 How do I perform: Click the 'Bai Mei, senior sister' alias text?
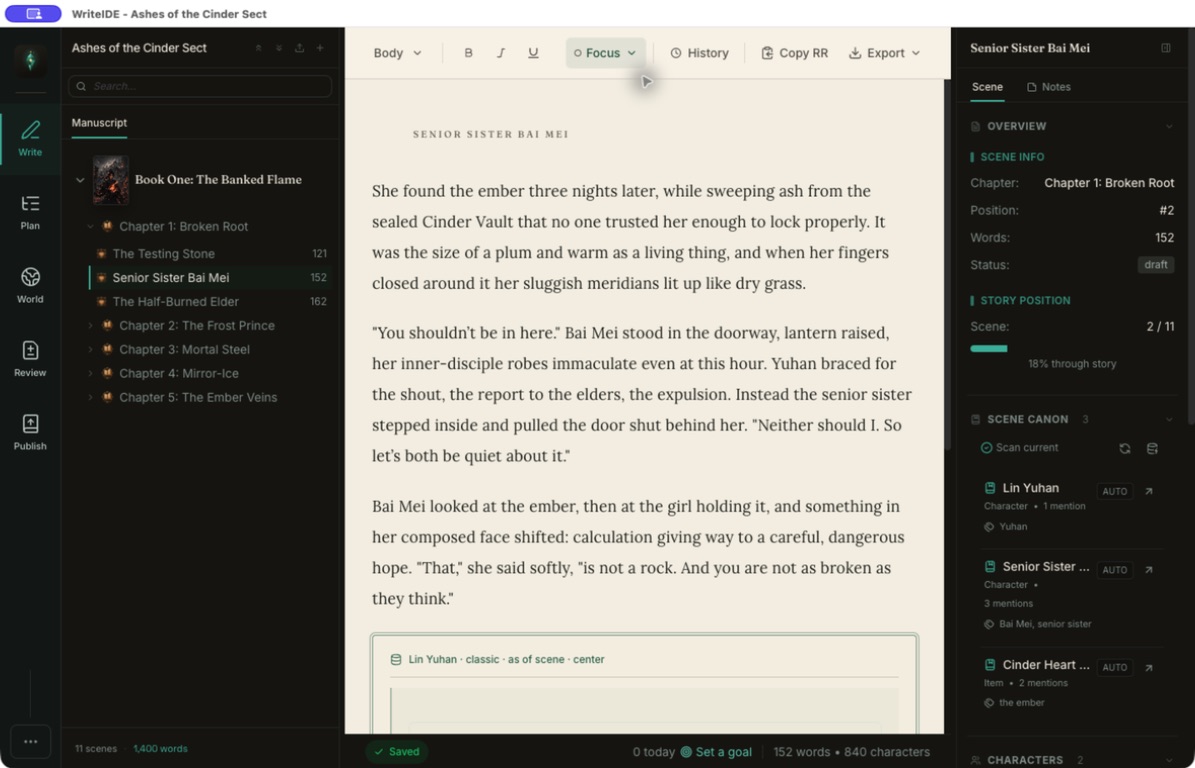point(1045,624)
